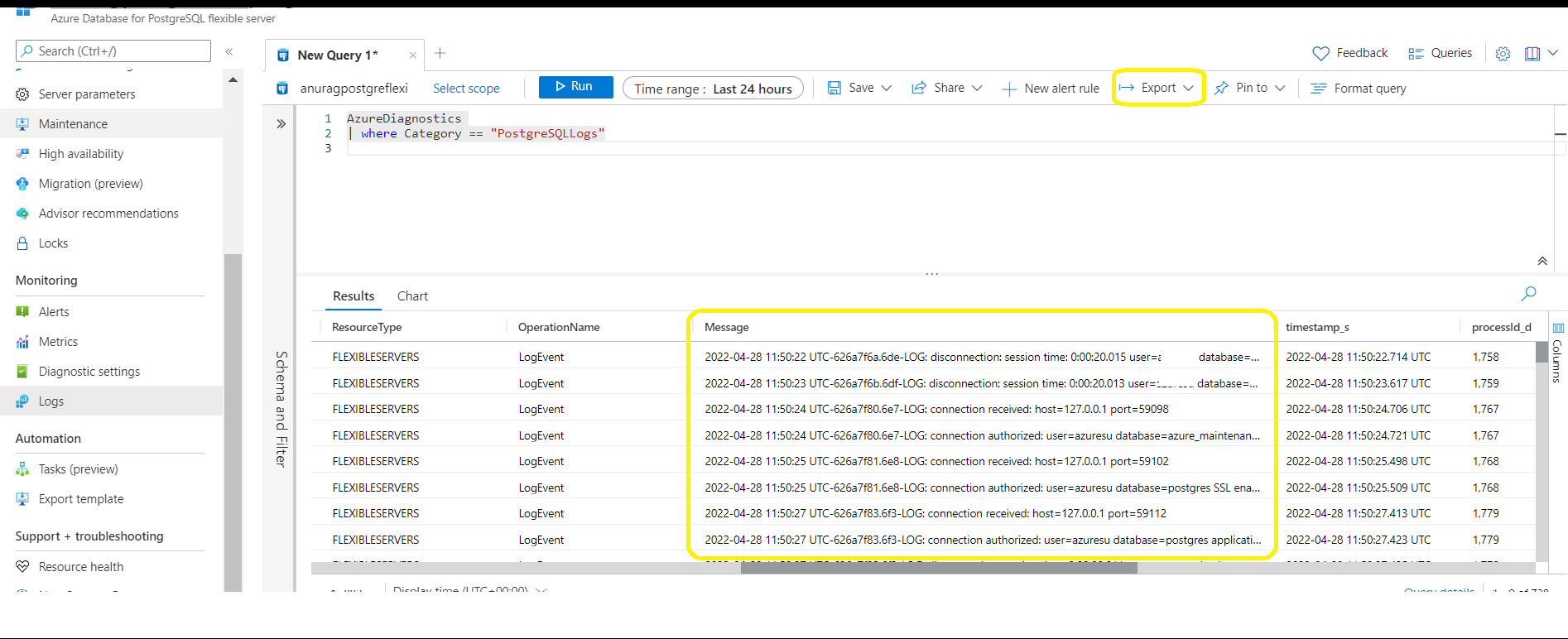Sort by processId_d column header
Screen dimensions: 1568x639
[x=1502, y=328]
